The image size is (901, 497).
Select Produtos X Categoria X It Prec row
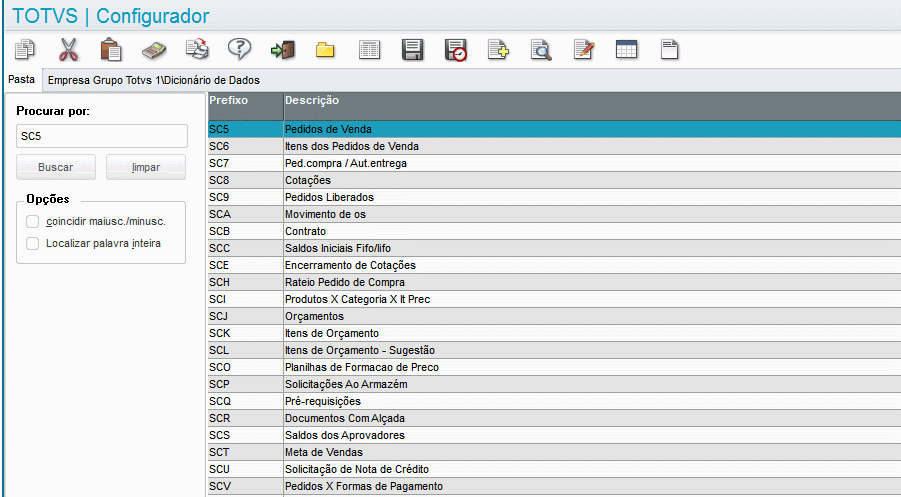pos(554,299)
